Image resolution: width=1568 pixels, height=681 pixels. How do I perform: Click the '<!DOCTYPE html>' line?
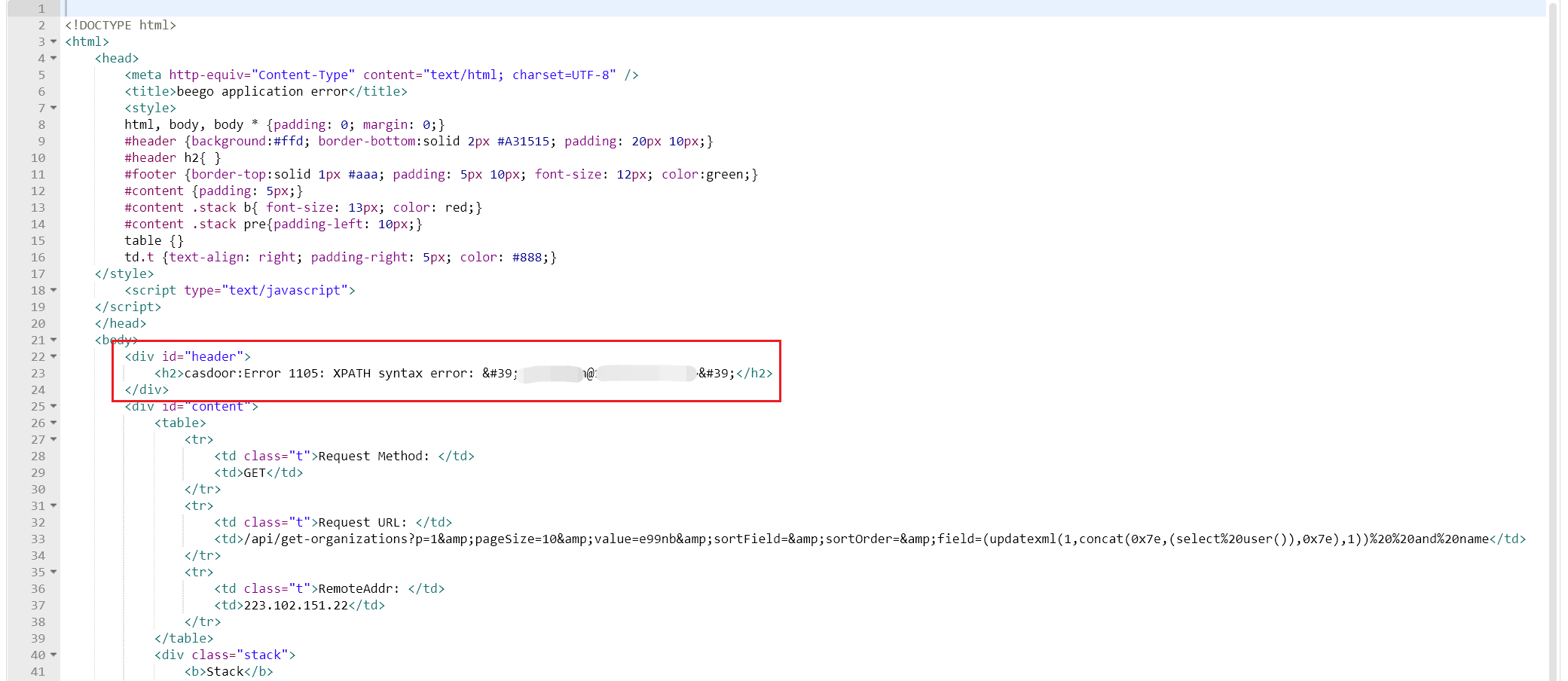coord(121,25)
